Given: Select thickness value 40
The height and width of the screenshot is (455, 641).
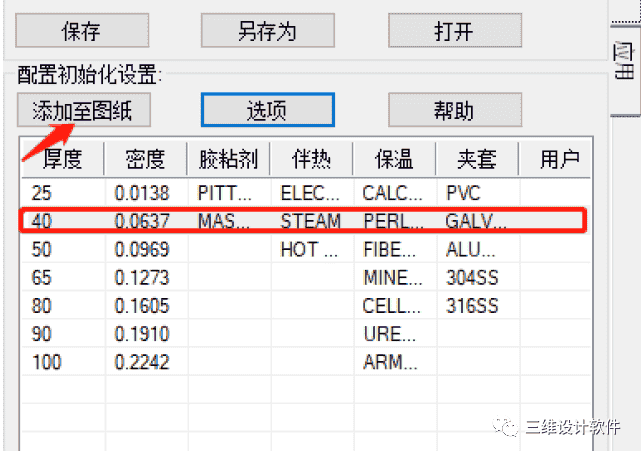Looking at the screenshot, I should (x=42, y=221).
